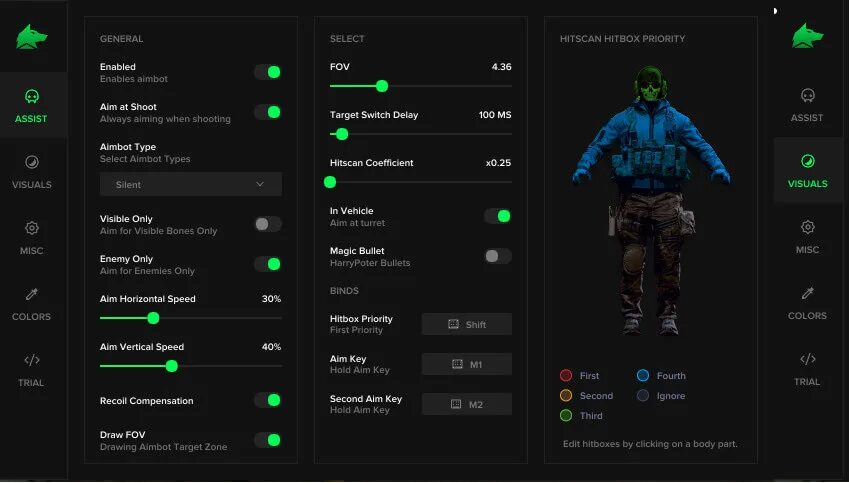Click the Shift keybind for Hitbox Priority
The height and width of the screenshot is (483, 849).
point(467,324)
